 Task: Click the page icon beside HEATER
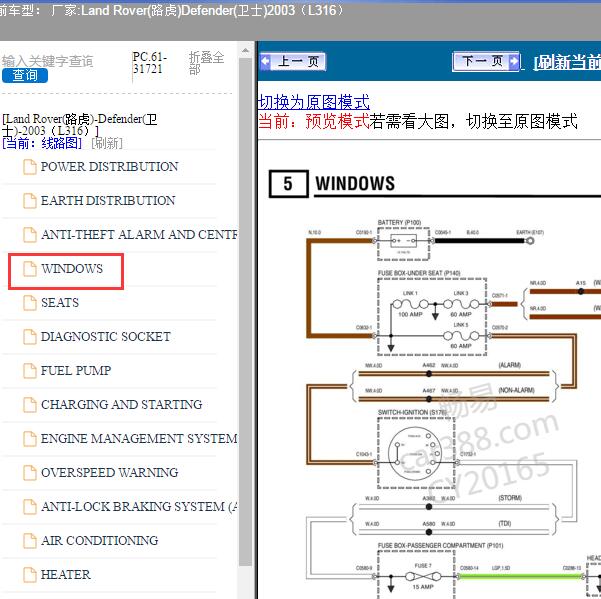(30, 574)
